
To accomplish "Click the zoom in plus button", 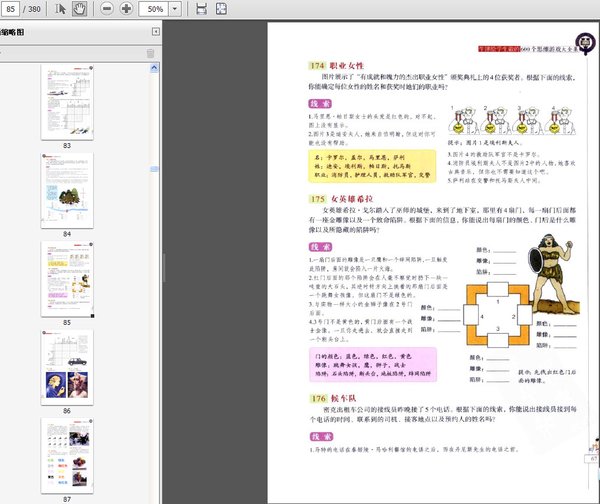I will 126,8.
